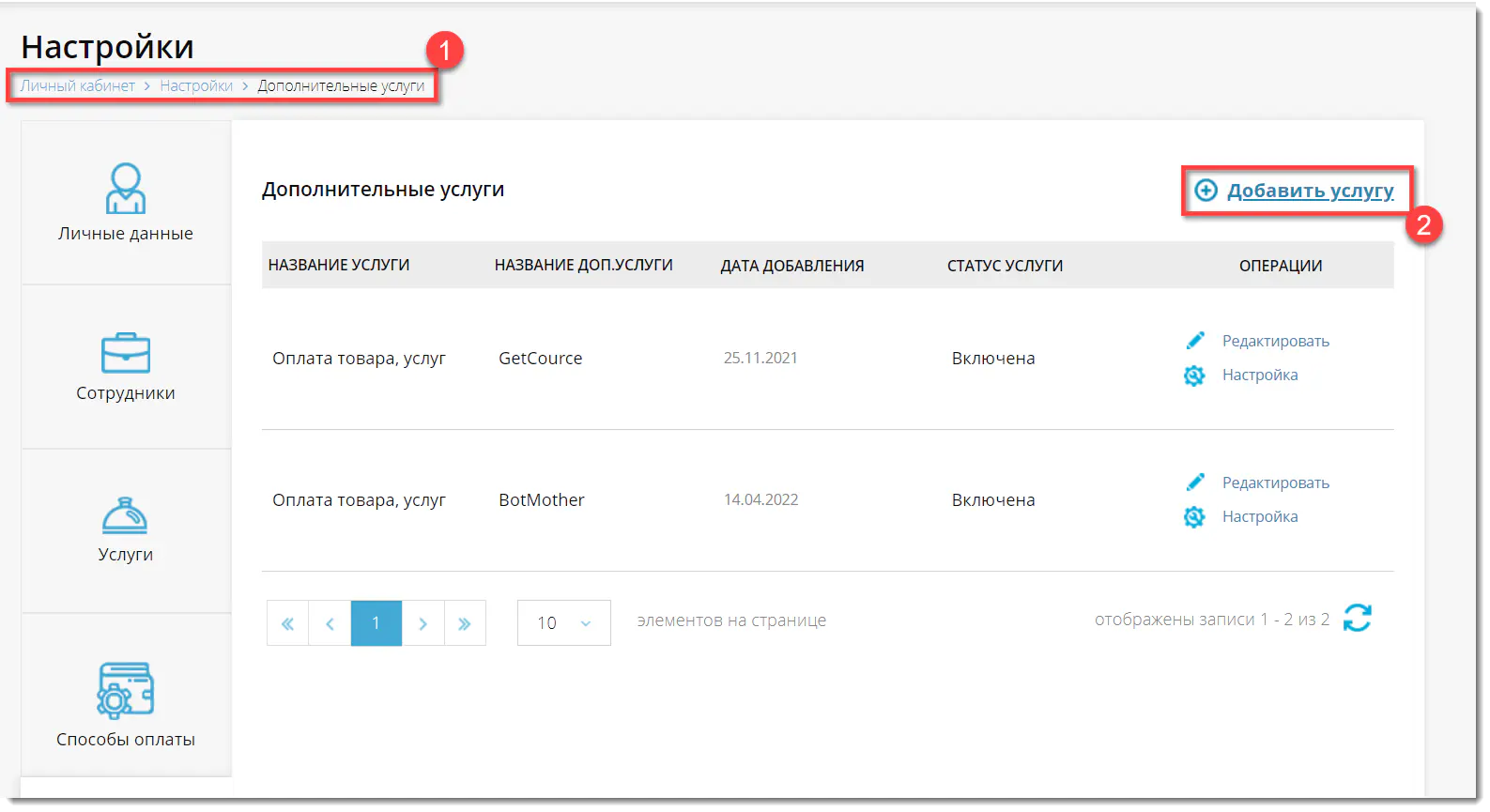Open Сотрудники briefcase icon
This screenshot has width=1490, height=812.
pos(125,353)
